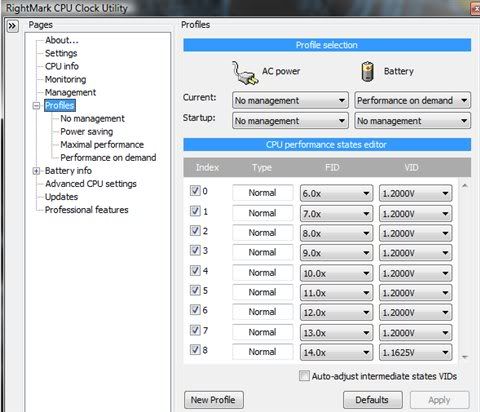Collapse the Profiles tree node
Viewport: 480px width, 412px height.
[36, 106]
